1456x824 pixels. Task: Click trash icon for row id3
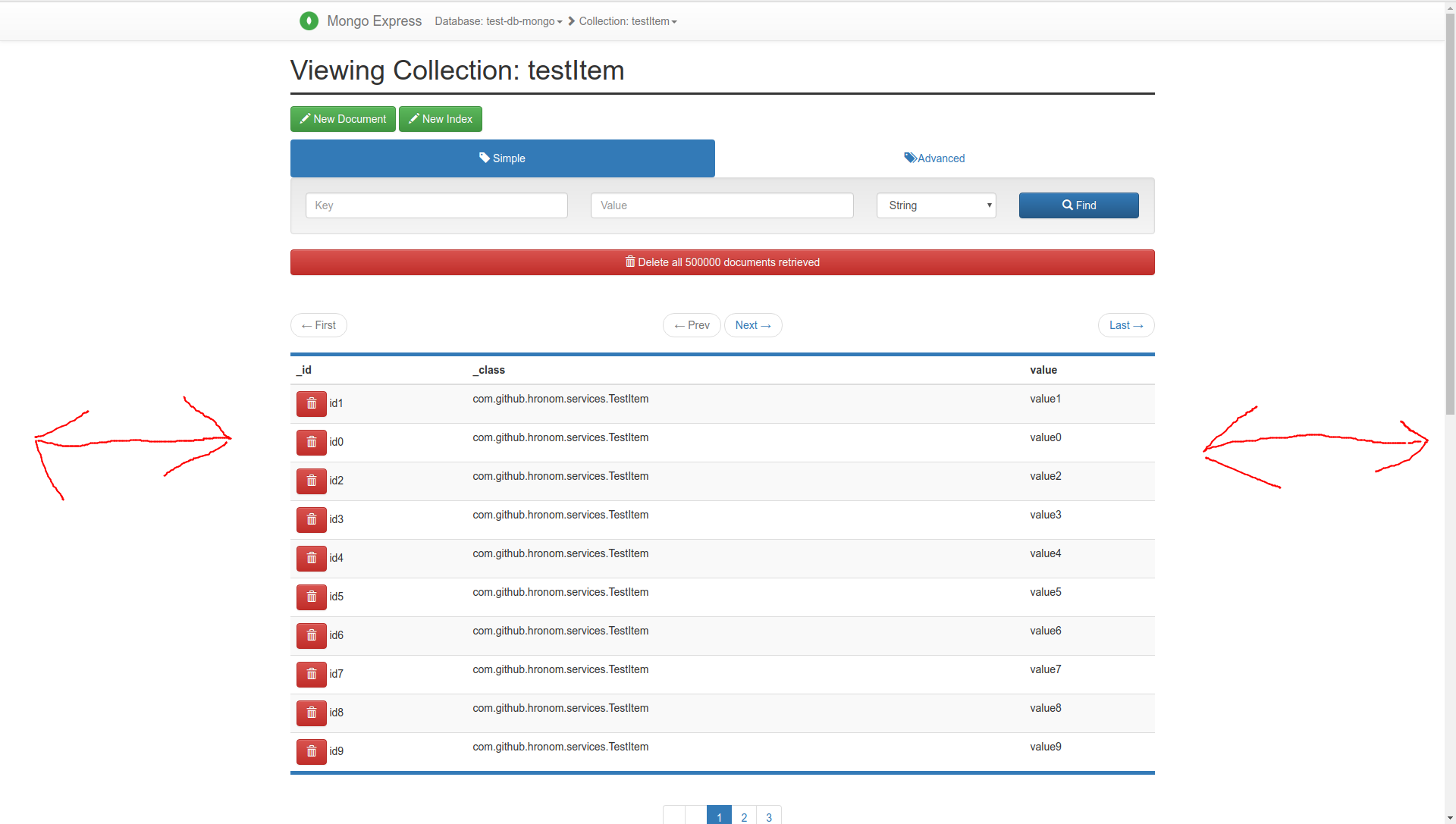(311, 519)
